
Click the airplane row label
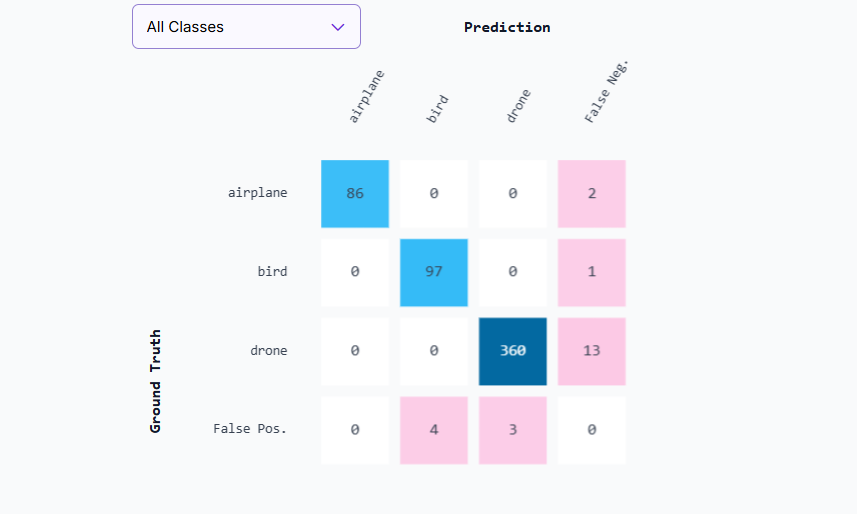tap(257, 193)
